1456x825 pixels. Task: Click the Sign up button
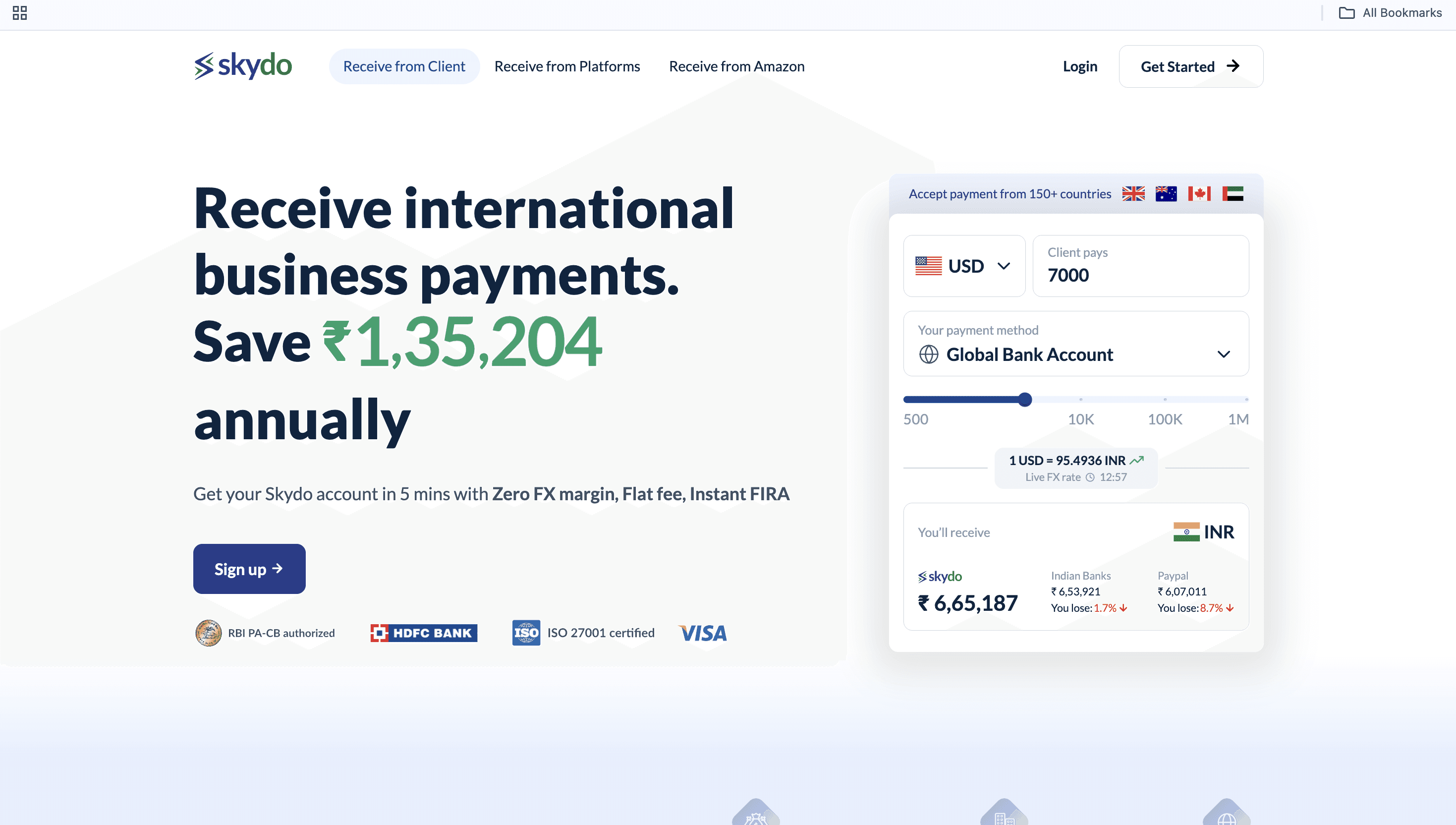click(x=249, y=569)
